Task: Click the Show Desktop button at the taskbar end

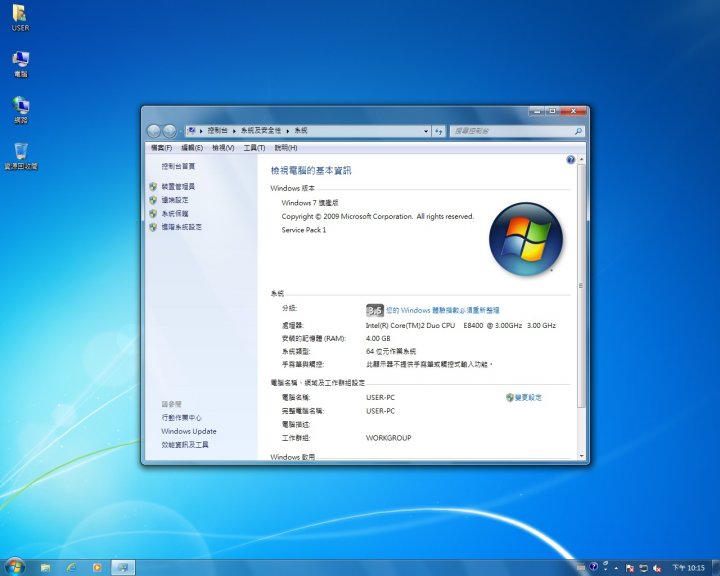Action: tap(715, 568)
